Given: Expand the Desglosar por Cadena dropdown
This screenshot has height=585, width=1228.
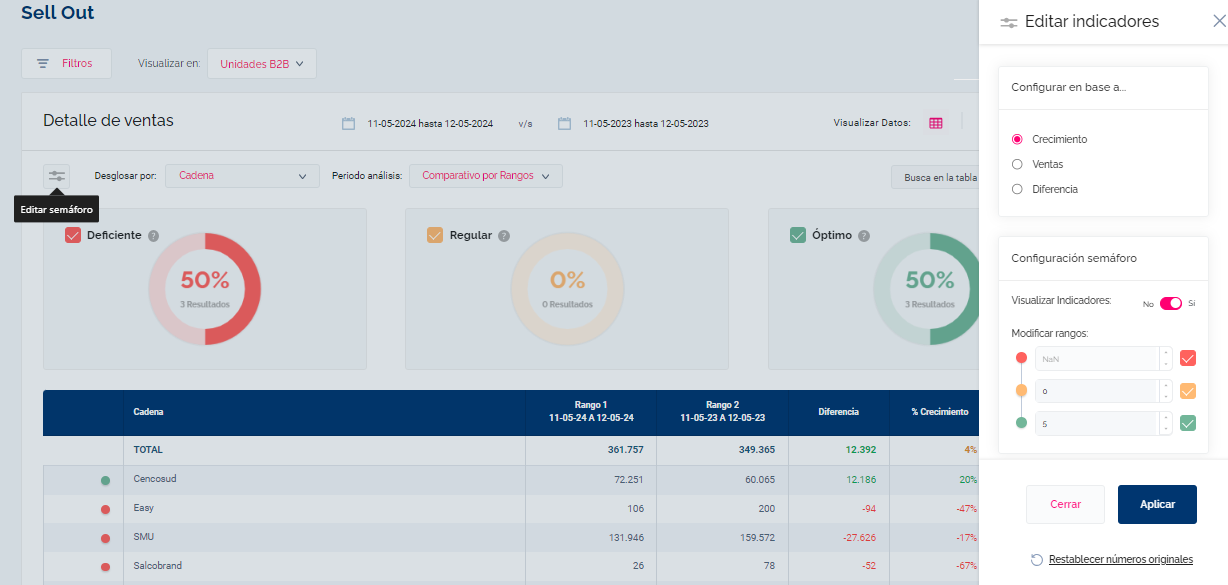Looking at the screenshot, I should [242, 176].
